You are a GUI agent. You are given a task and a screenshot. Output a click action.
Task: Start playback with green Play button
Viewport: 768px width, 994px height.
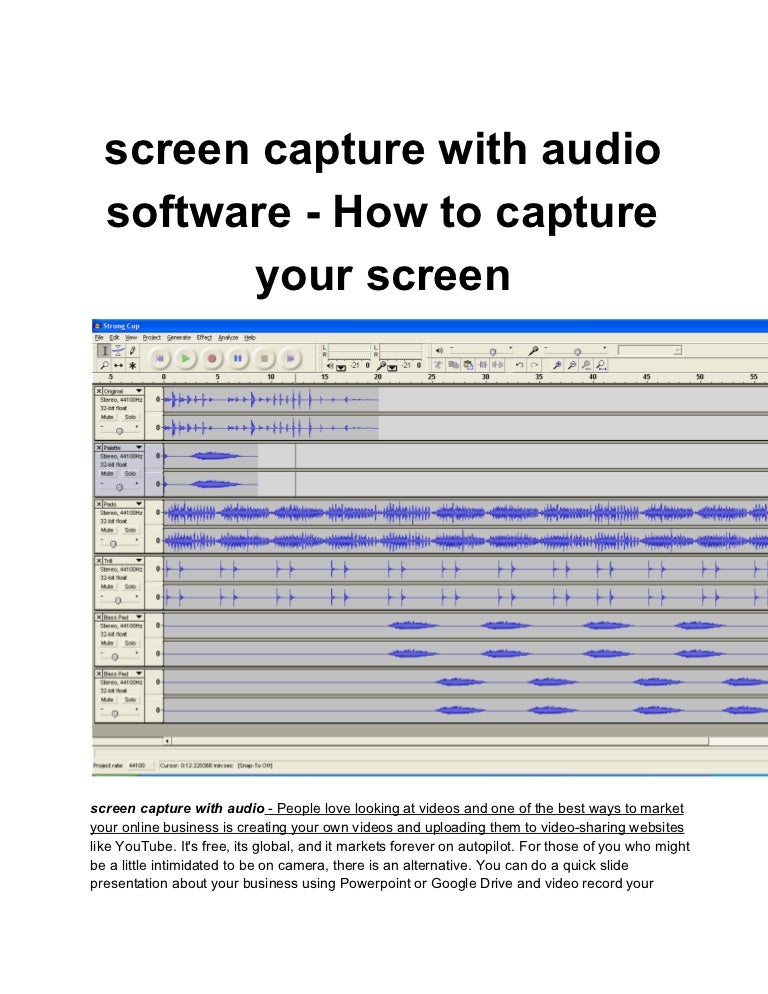pos(185,358)
